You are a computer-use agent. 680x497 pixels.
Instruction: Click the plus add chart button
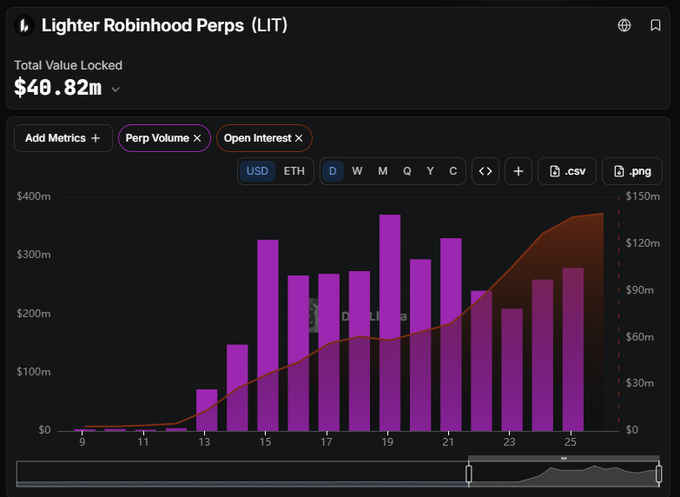pyautogui.click(x=518, y=171)
